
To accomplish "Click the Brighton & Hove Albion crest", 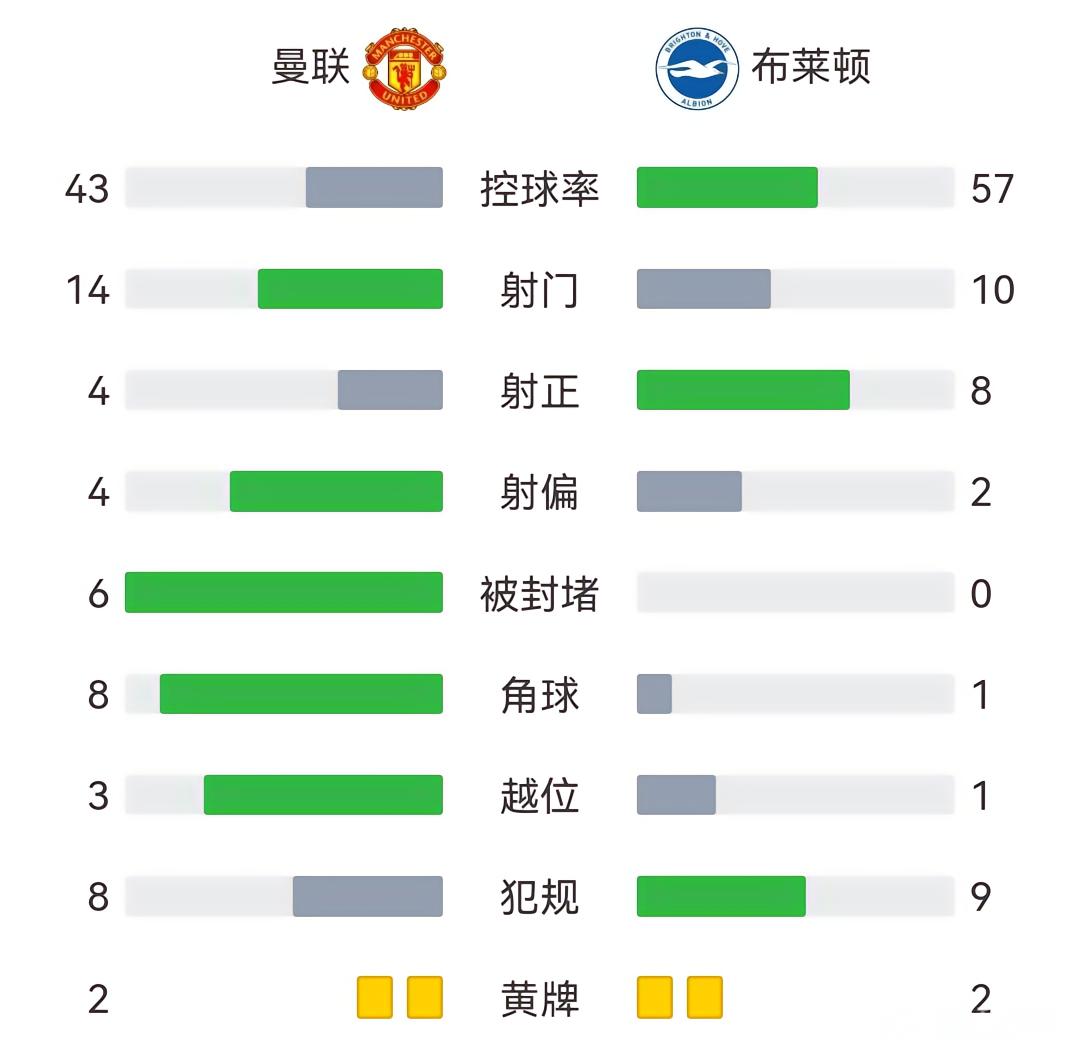I will click(x=697, y=68).
